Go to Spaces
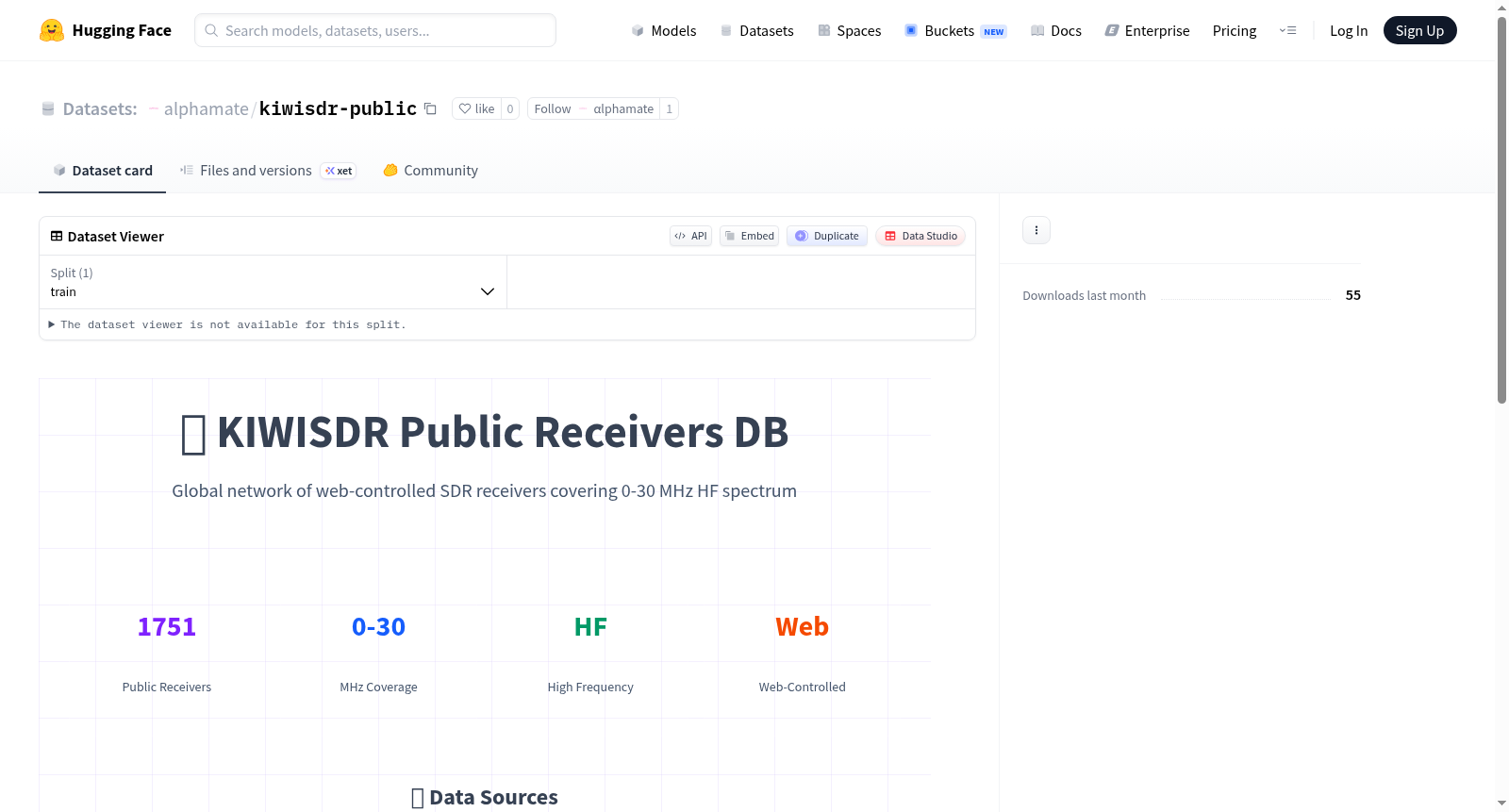Image resolution: width=1509 pixels, height=812 pixels. pos(850,30)
